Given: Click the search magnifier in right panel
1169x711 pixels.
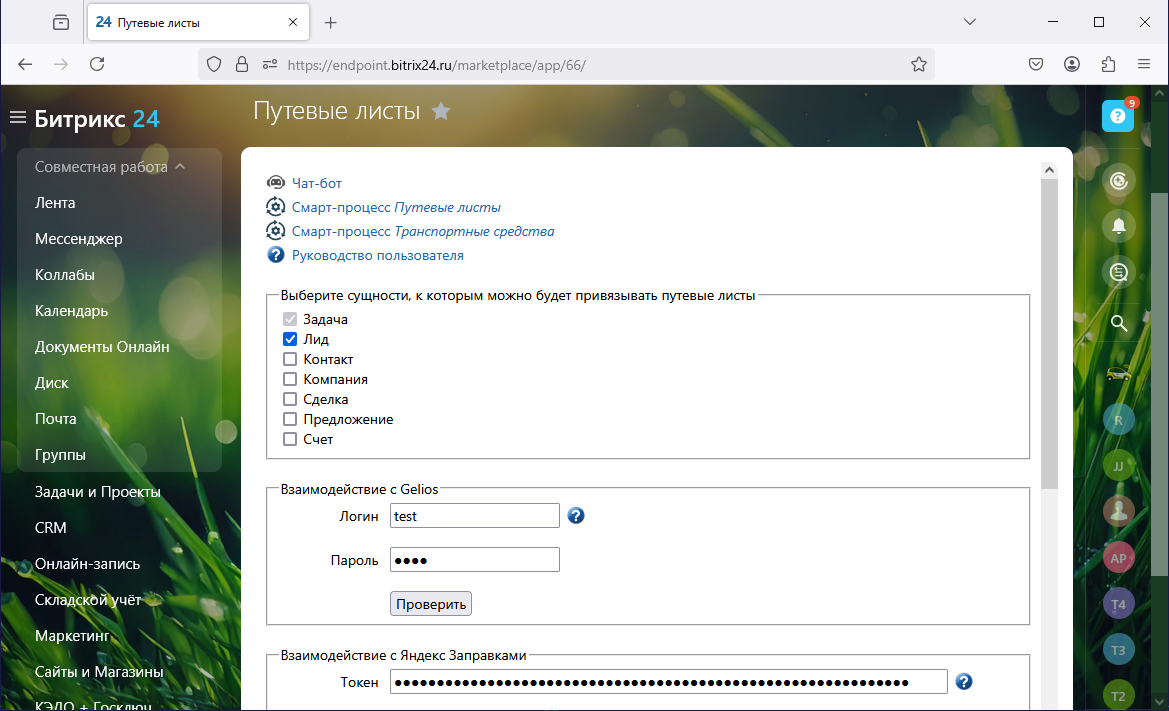Looking at the screenshot, I should click(1119, 323).
